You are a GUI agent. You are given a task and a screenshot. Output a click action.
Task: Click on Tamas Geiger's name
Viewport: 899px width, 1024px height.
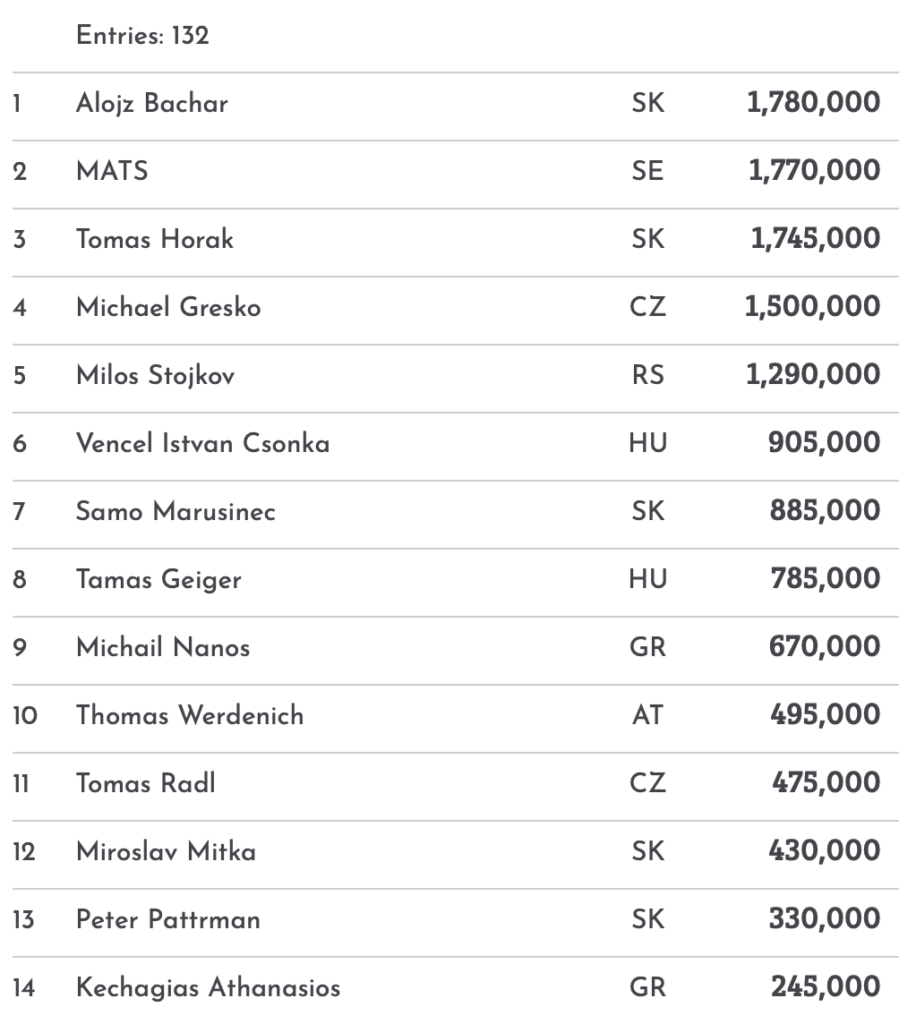pyautogui.click(x=158, y=579)
